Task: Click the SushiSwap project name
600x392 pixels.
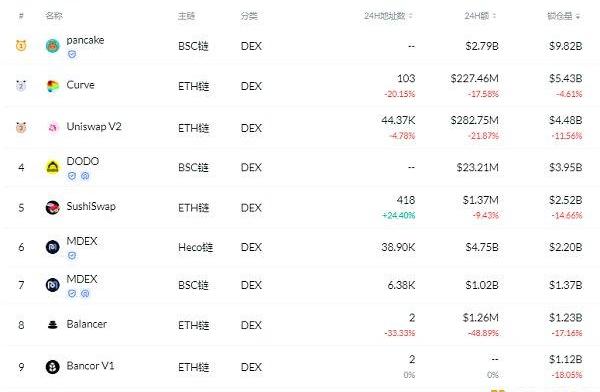Action: 91,206
